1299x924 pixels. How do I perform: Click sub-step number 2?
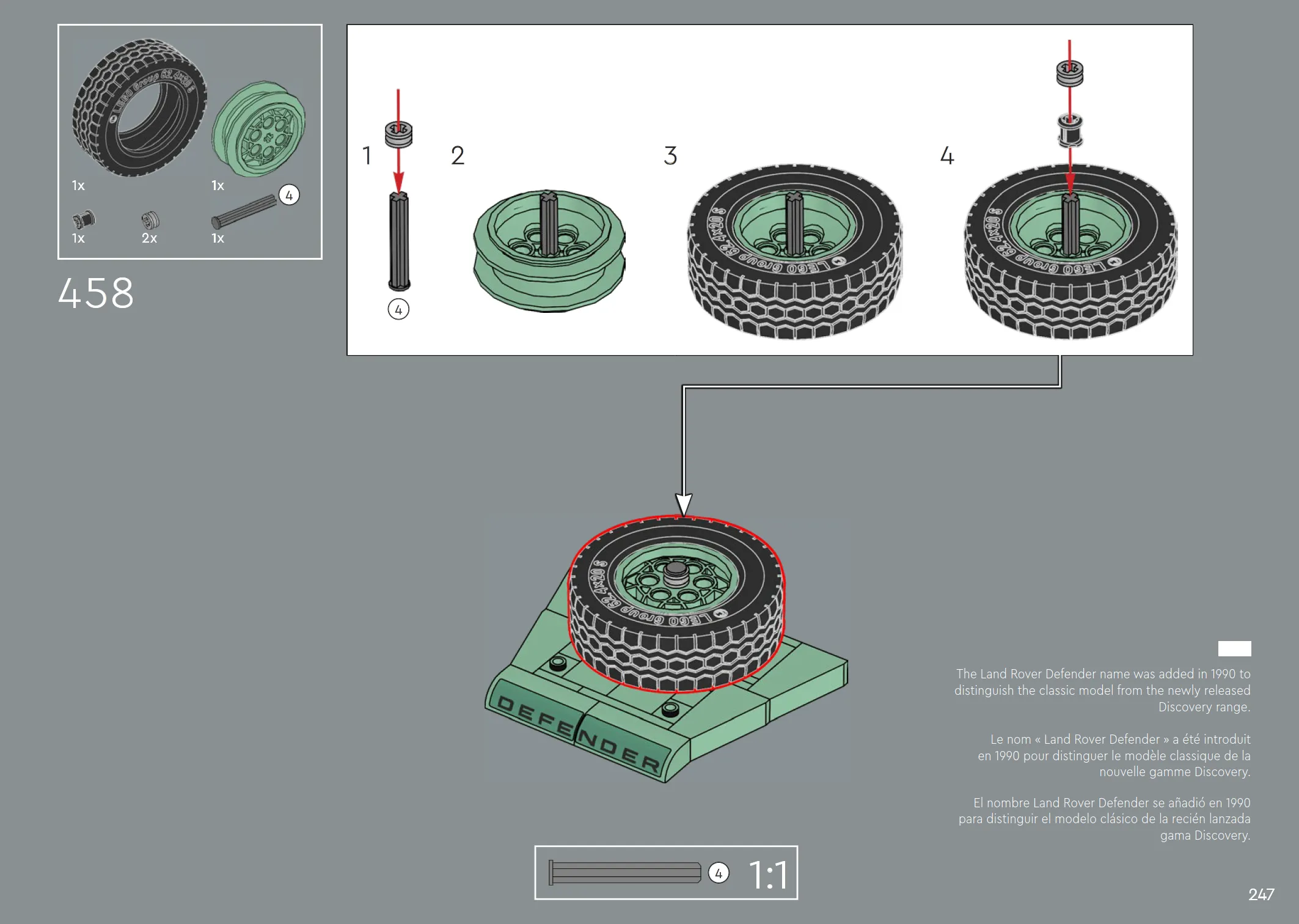[x=458, y=155]
